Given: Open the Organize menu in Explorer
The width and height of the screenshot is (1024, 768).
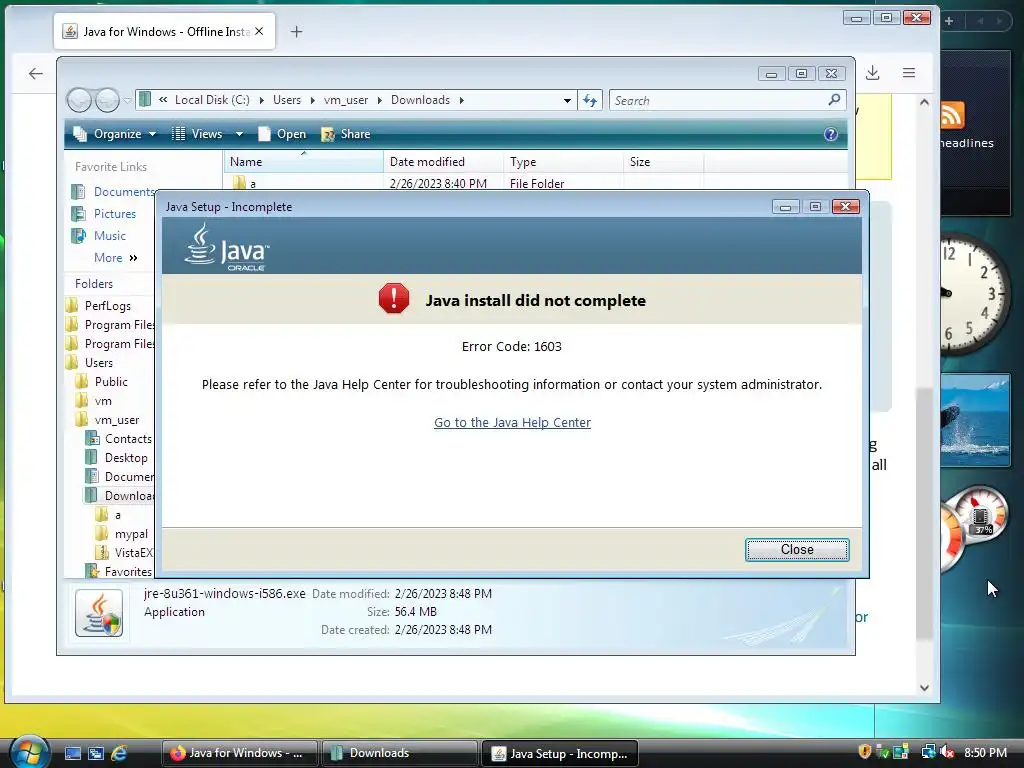Looking at the screenshot, I should (x=115, y=134).
